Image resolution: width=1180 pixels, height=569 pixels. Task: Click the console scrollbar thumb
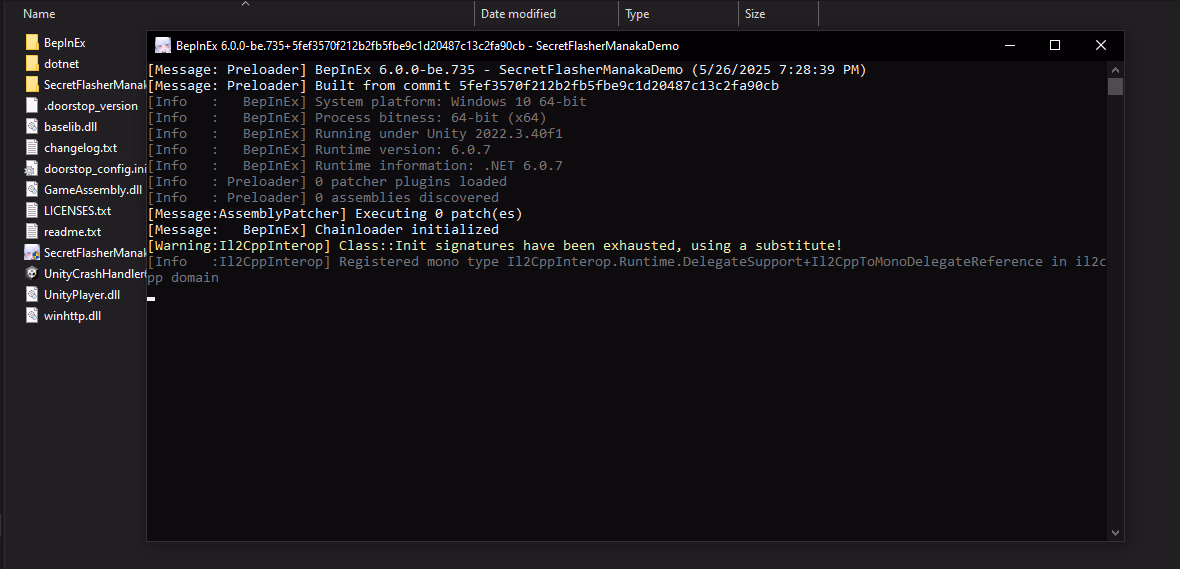pos(1115,86)
